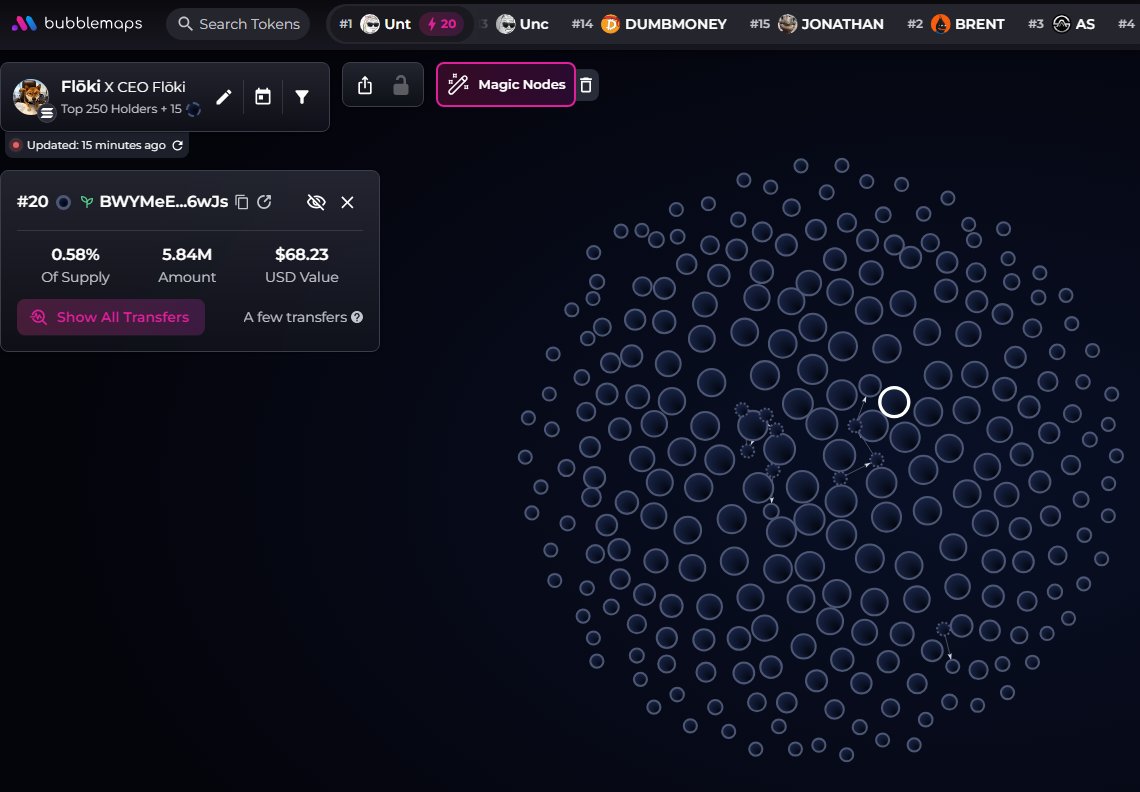Click Show All Transfers button

coord(111,317)
